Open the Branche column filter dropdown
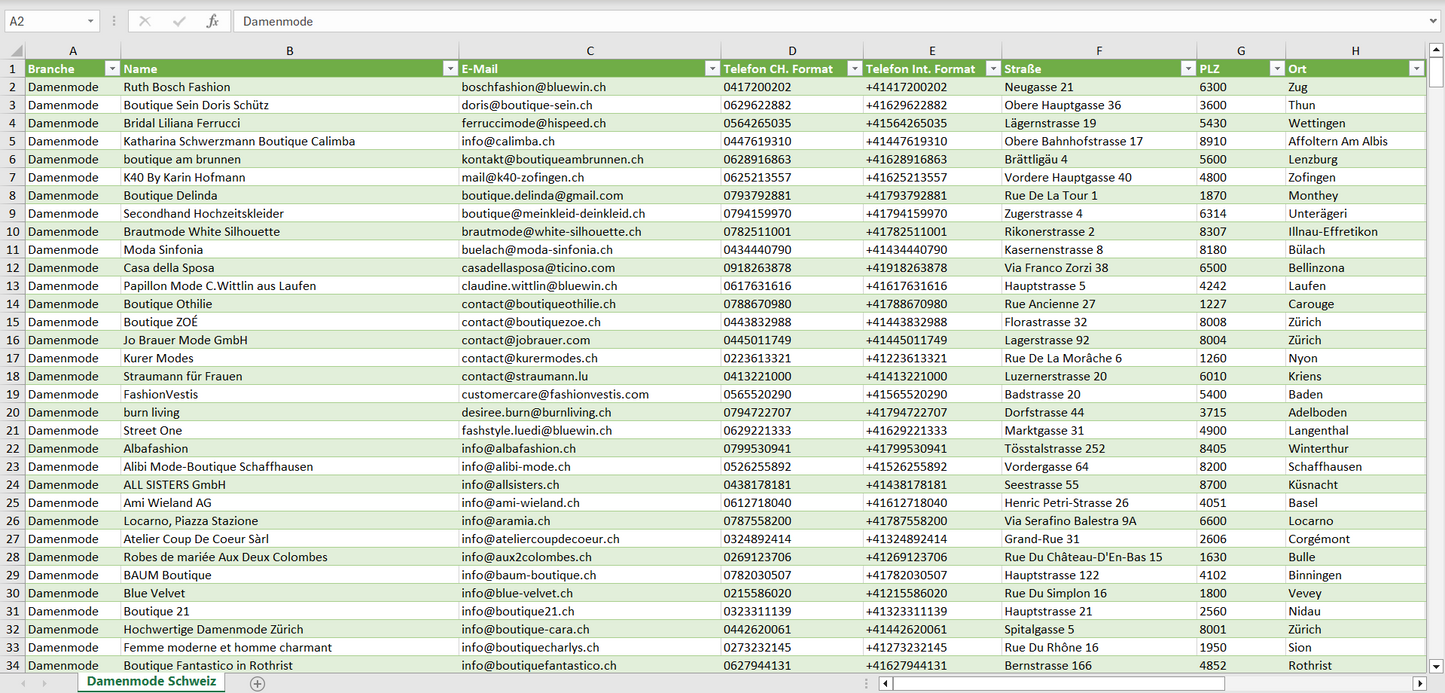The height and width of the screenshot is (693, 1445). coord(111,69)
